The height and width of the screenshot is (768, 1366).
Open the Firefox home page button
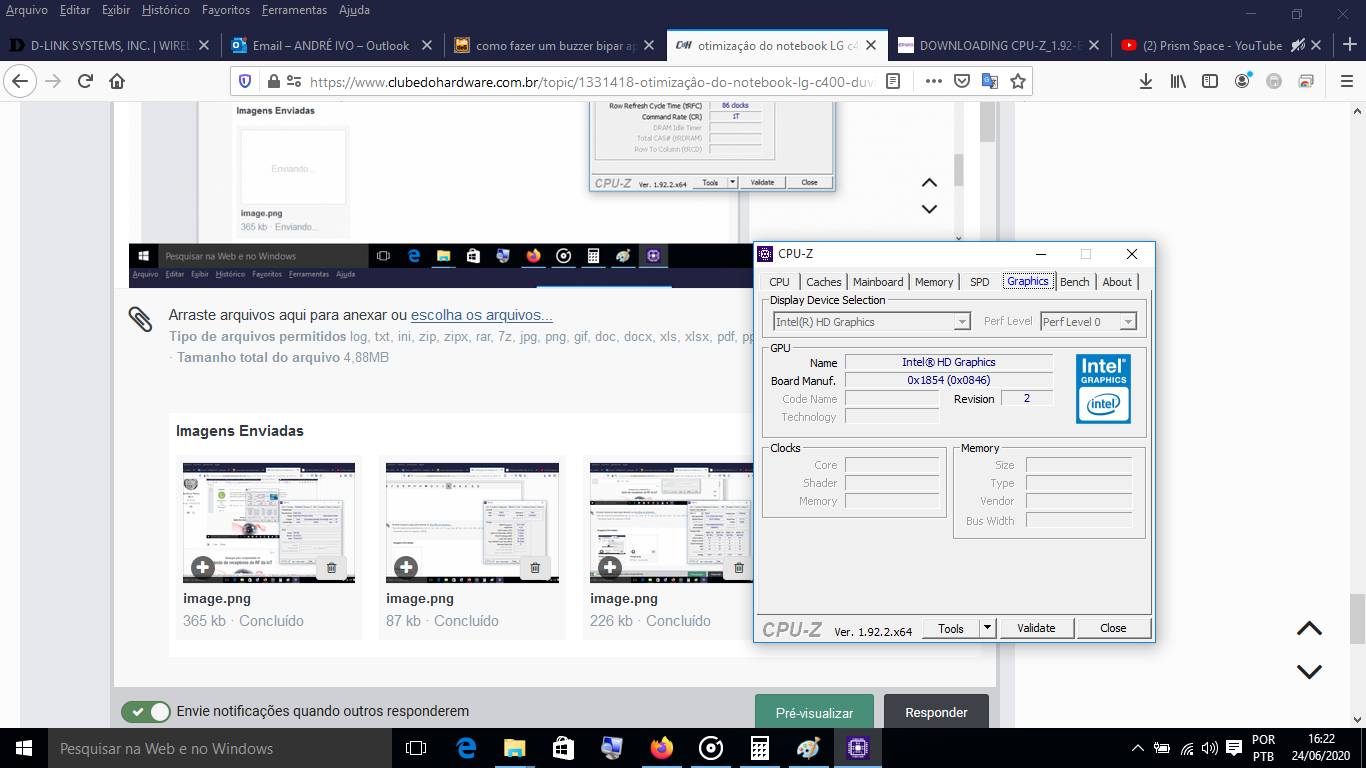tap(117, 81)
